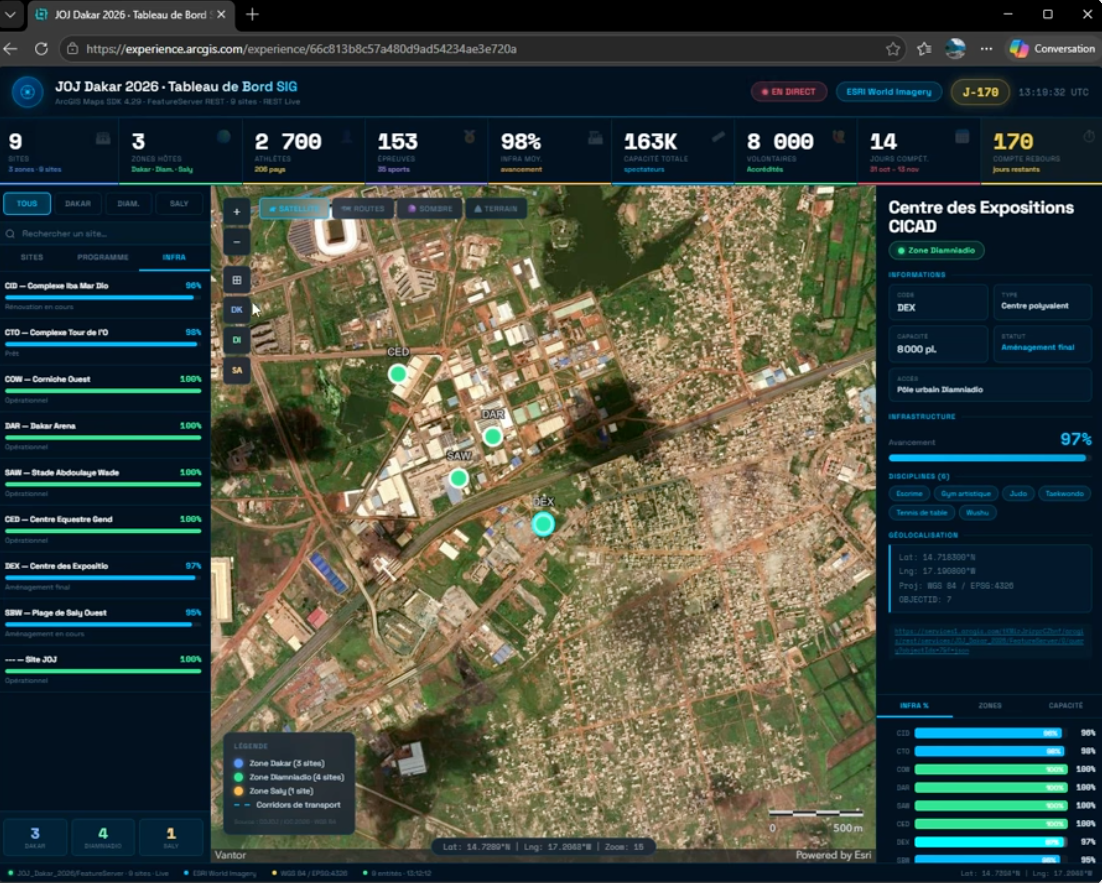The height and width of the screenshot is (883, 1102).
Task: Click the browser favorite star icon
Action: tap(893, 49)
